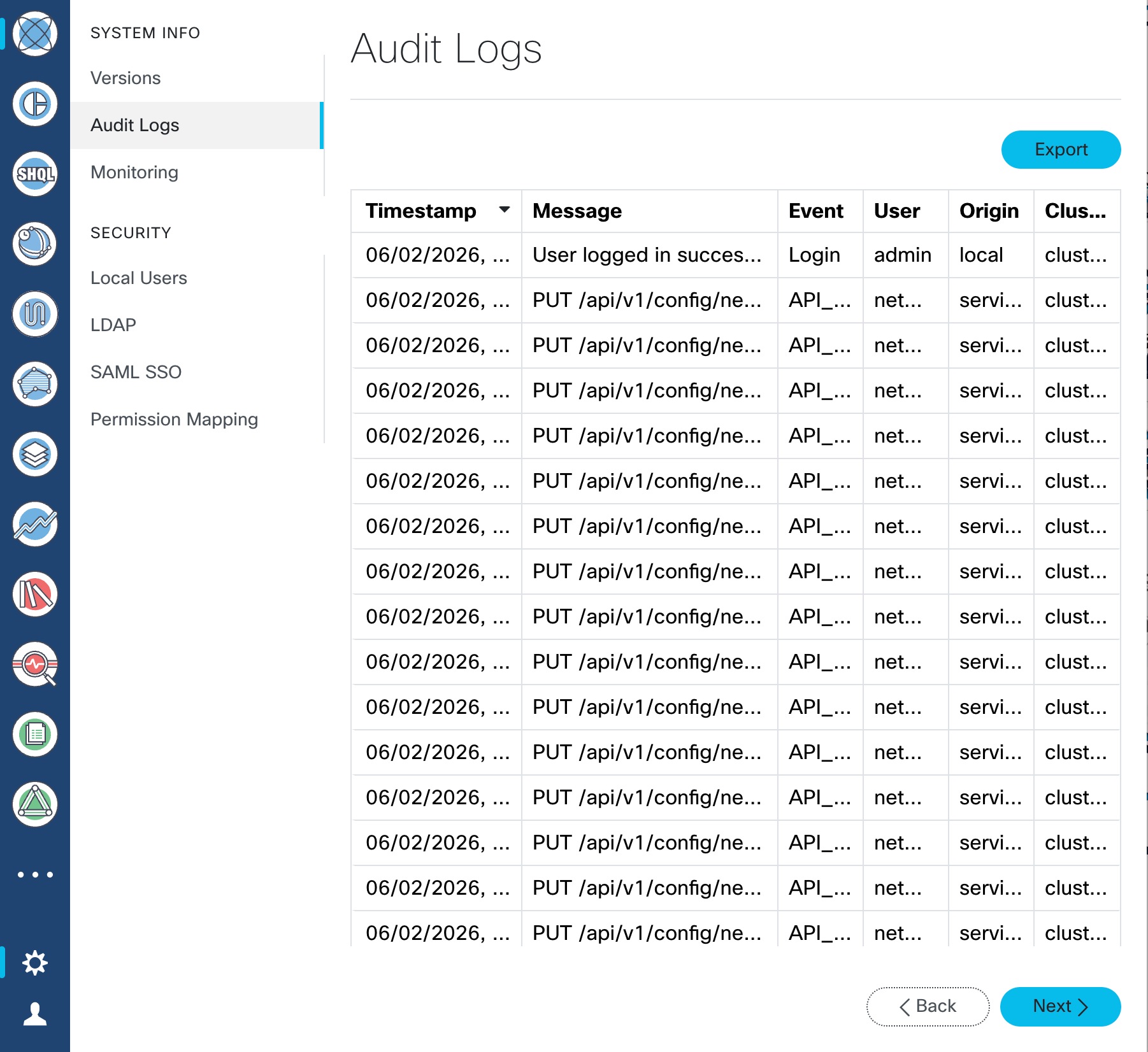
Task: Show more apps via three-dots icon
Action: pos(35,874)
